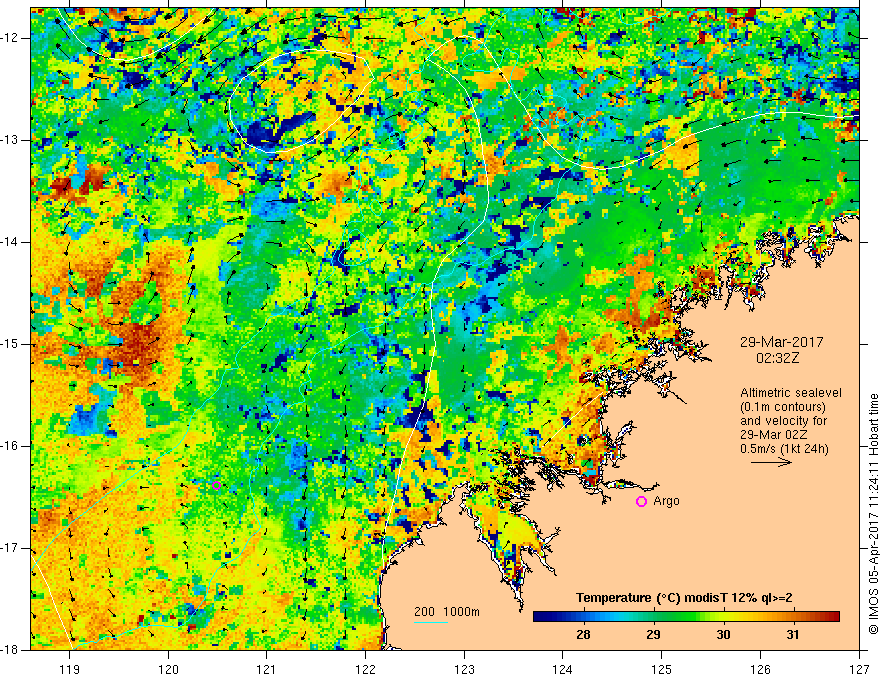
Task: Click the Temperature modisT color bar title
Action: click(x=684, y=598)
